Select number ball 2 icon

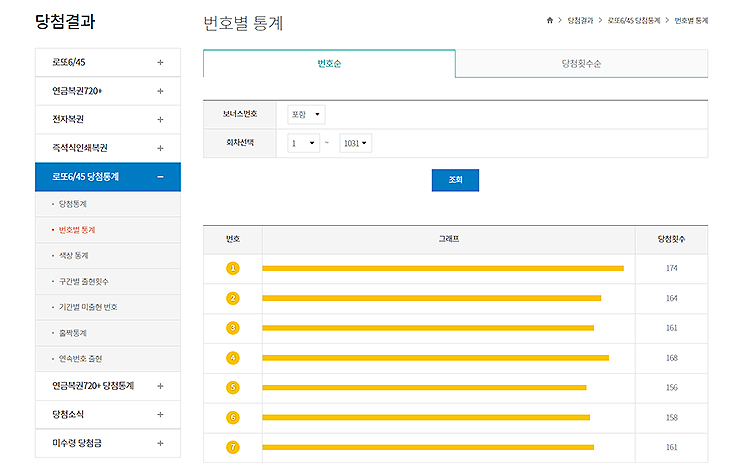pos(233,298)
